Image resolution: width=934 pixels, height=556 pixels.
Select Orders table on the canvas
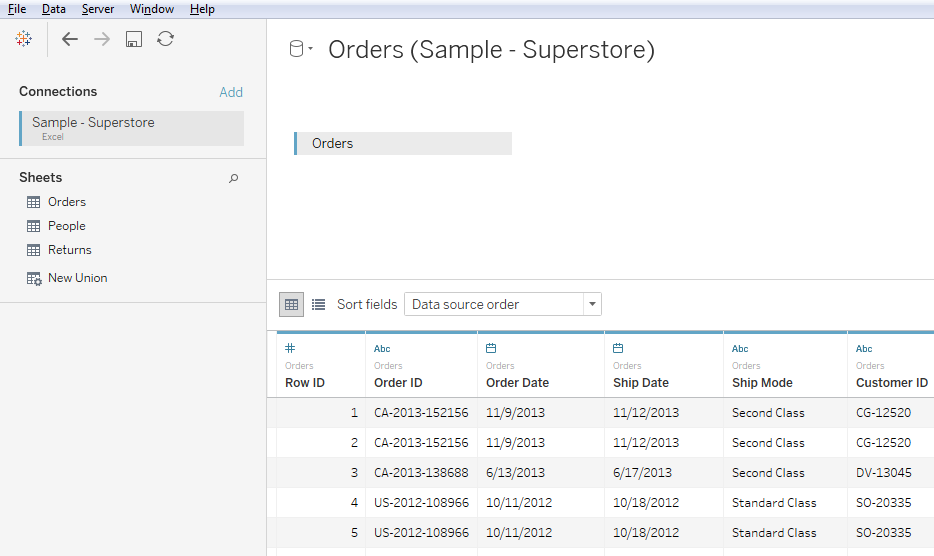tap(403, 144)
